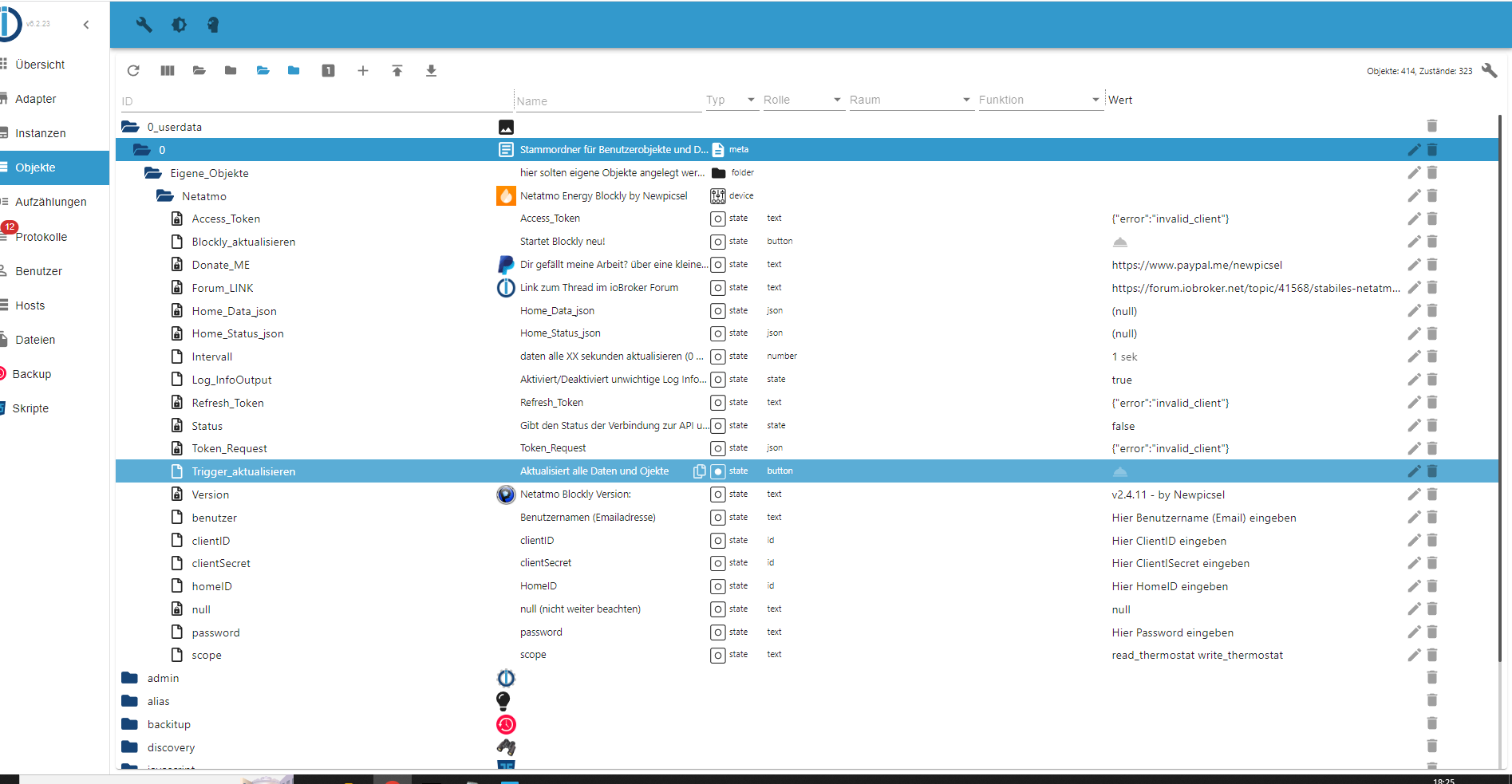
Task: Expand the admin folder
Action: point(130,678)
